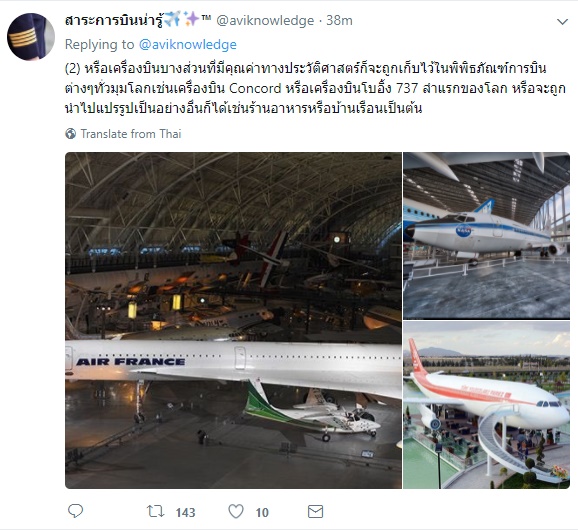Retweet this post via the retweet icon

tap(156, 511)
